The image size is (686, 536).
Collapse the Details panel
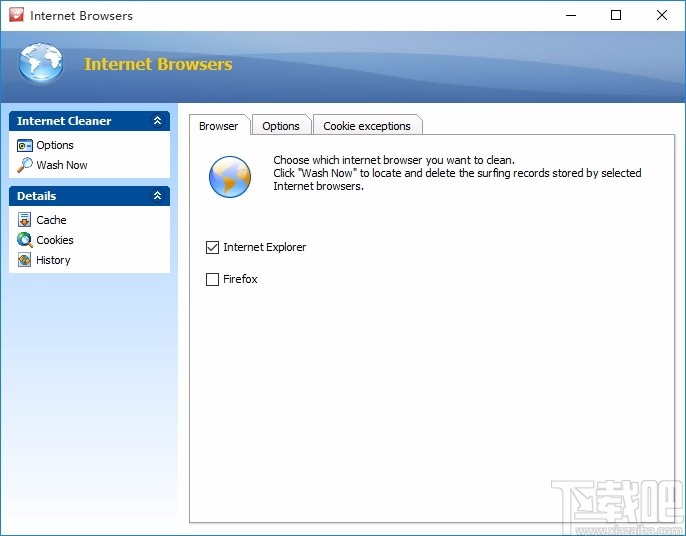pyautogui.click(x=157, y=196)
